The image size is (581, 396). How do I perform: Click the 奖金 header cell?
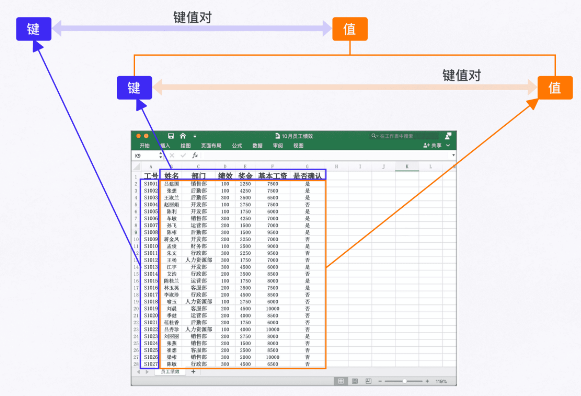point(245,176)
